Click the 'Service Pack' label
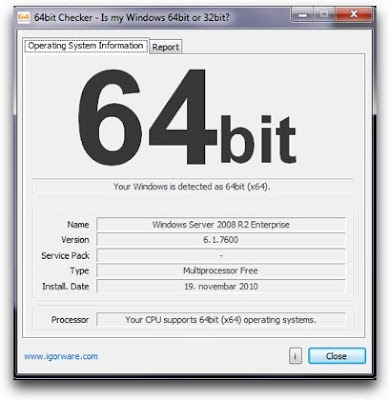Image resolution: width=389 pixels, height=400 pixels. [65, 256]
